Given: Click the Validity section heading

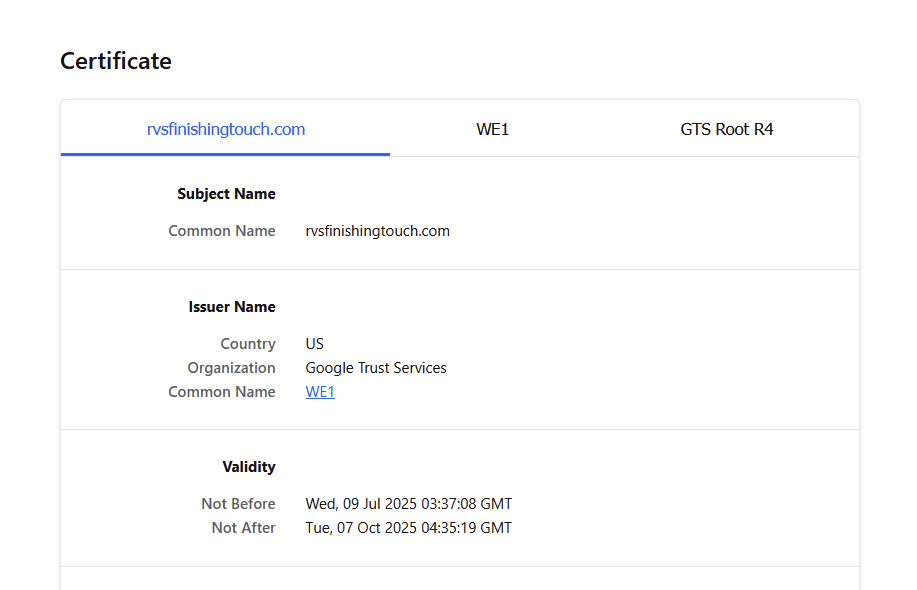Looking at the screenshot, I should click(249, 467).
